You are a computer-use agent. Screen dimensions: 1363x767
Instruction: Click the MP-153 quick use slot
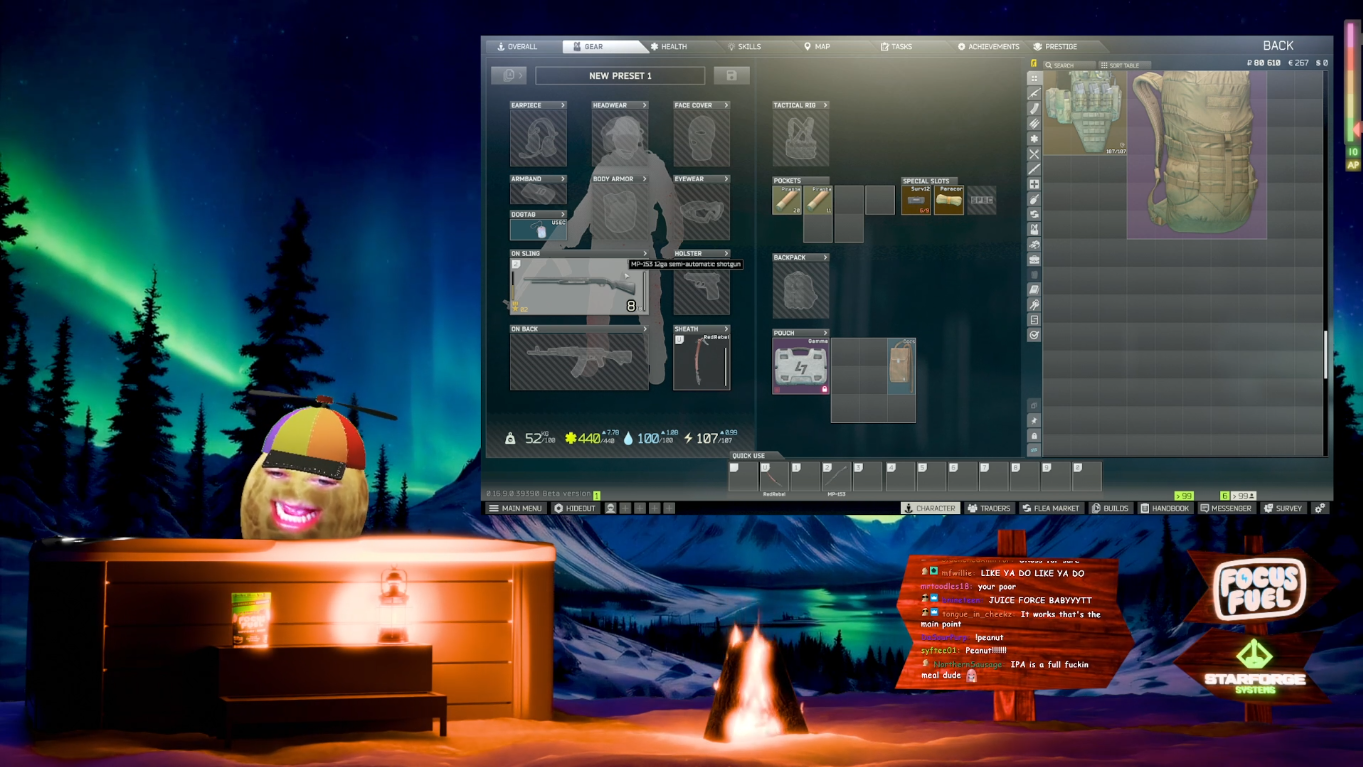[x=837, y=476]
